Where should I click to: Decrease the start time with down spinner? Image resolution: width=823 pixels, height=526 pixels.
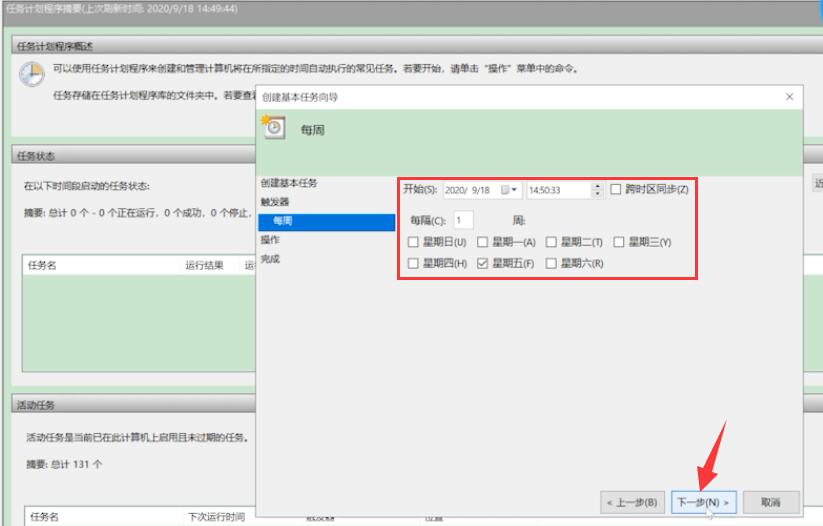click(x=597, y=194)
